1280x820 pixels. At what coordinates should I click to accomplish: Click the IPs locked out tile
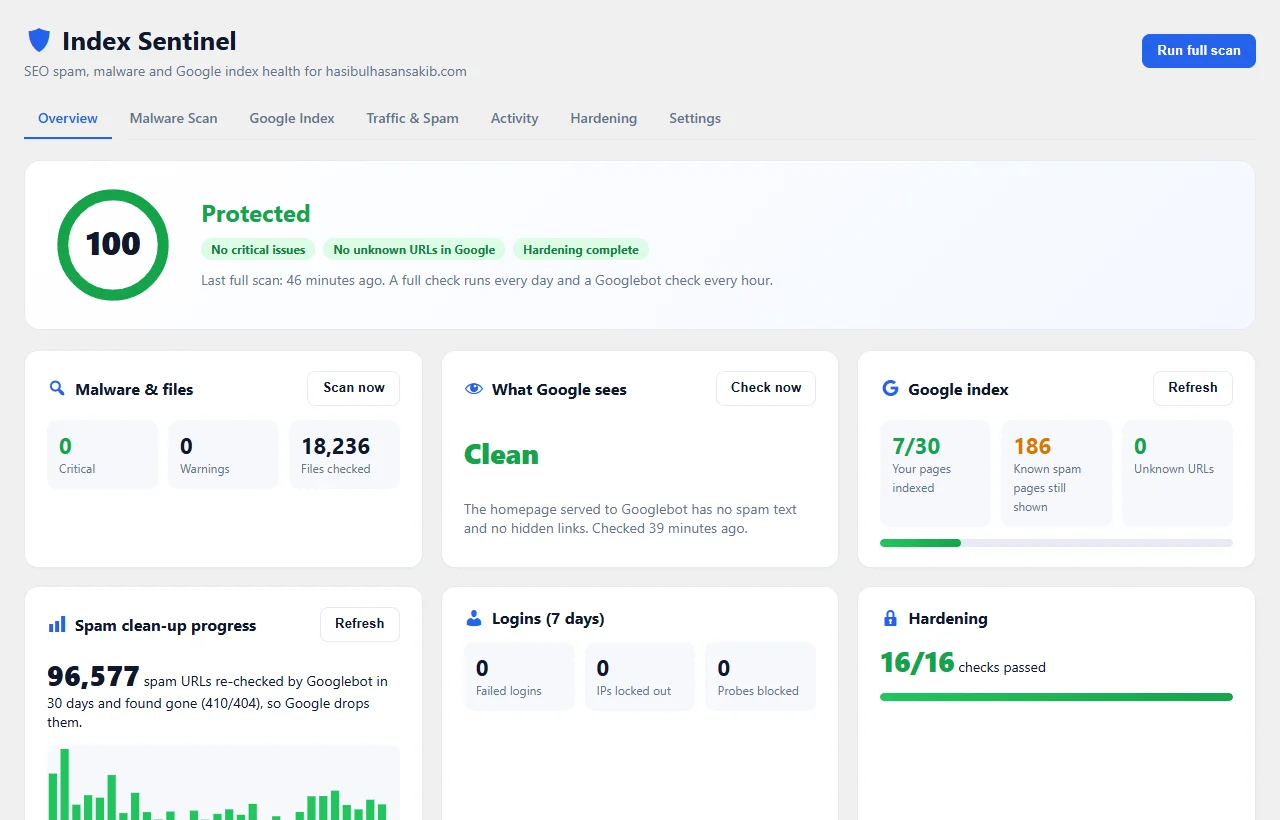640,677
